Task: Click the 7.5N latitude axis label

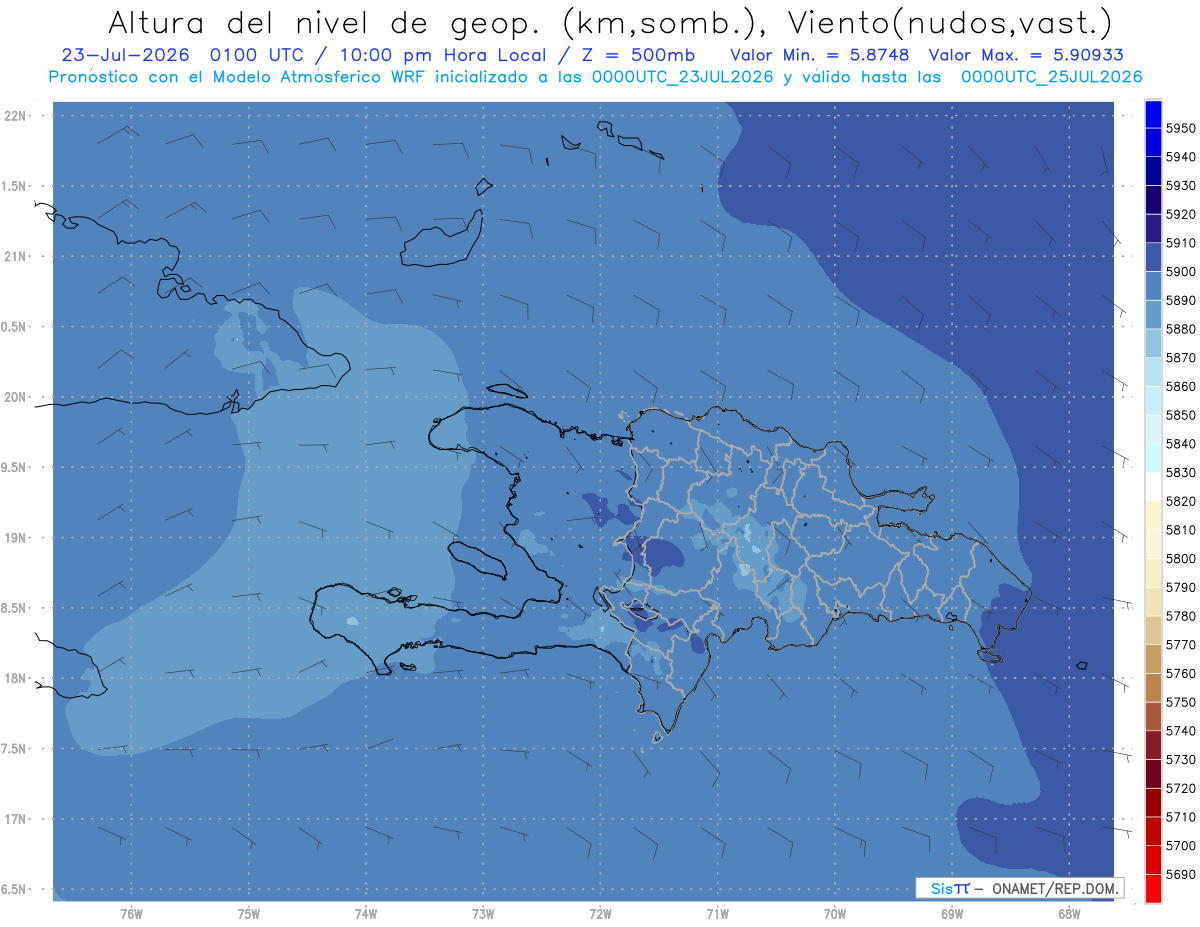Action: coord(15,749)
